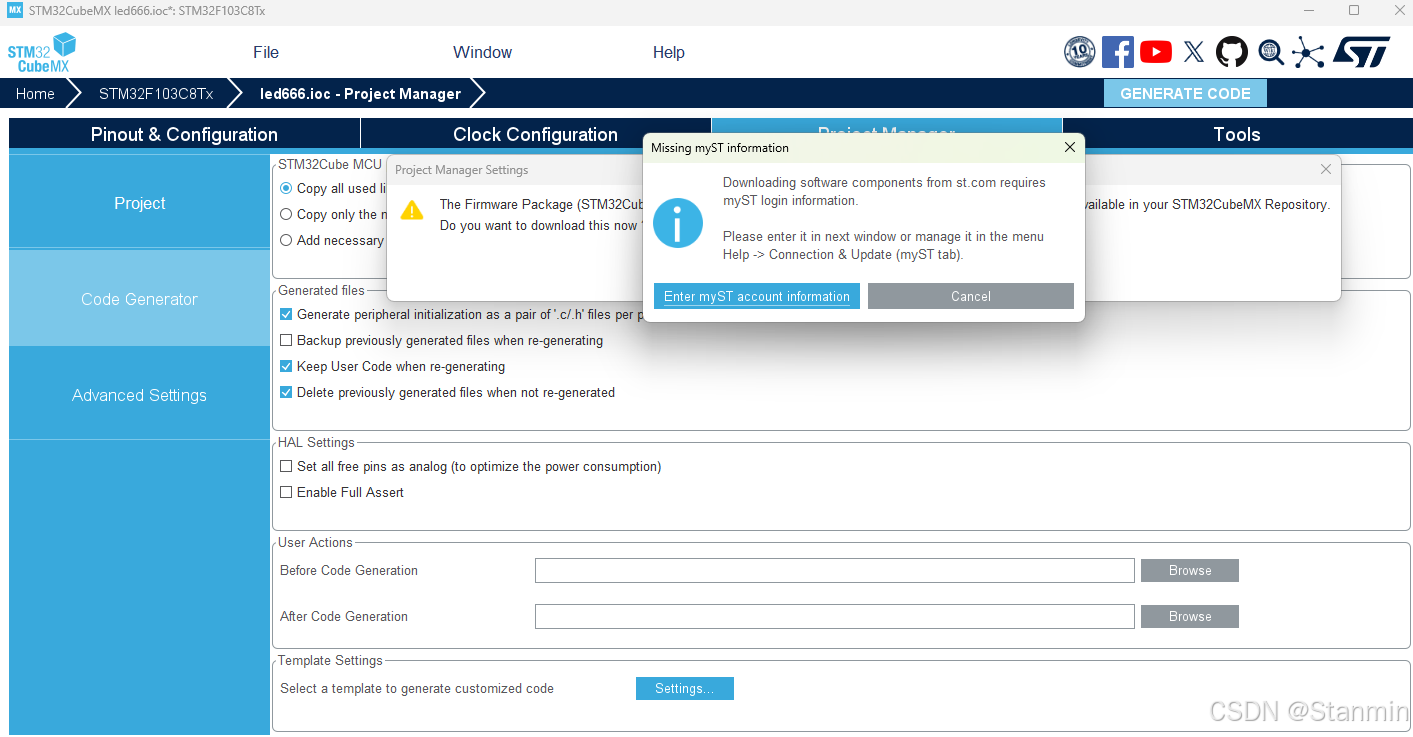Open the GitHub icon
1413x737 pixels.
coord(1232,52)
